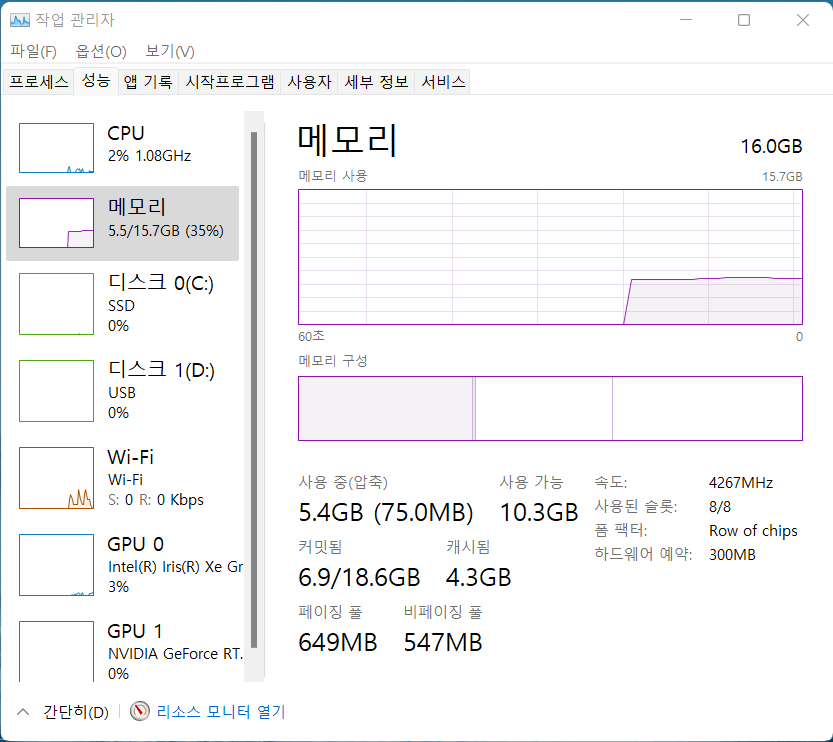The height and width of the screenshot is (742, 833).
Task: Collapse view with the 간단히 chevron
Action: click(x=23, y=712)
